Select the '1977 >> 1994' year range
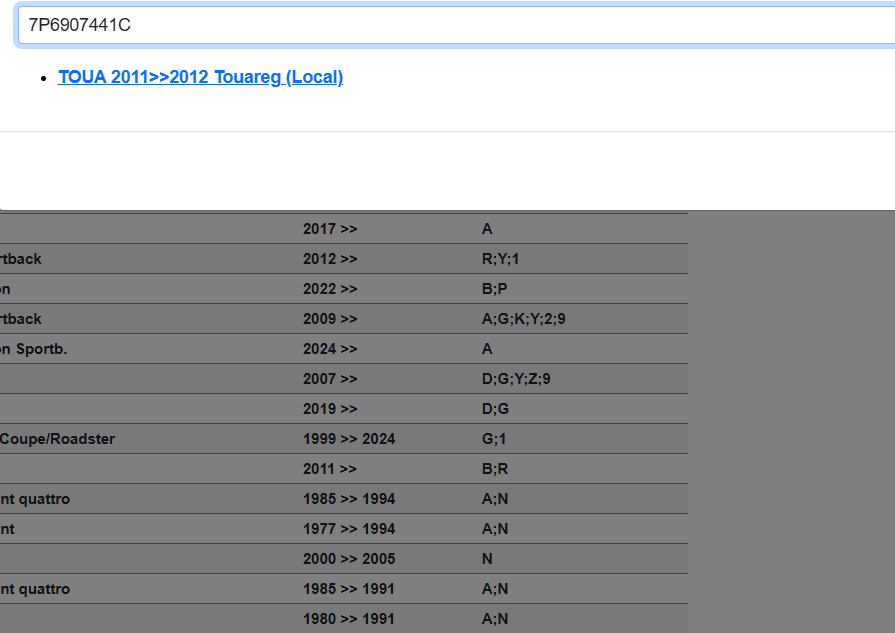This screenshot has height=633, width=895. pyautogui.click(x=349, y=529)
